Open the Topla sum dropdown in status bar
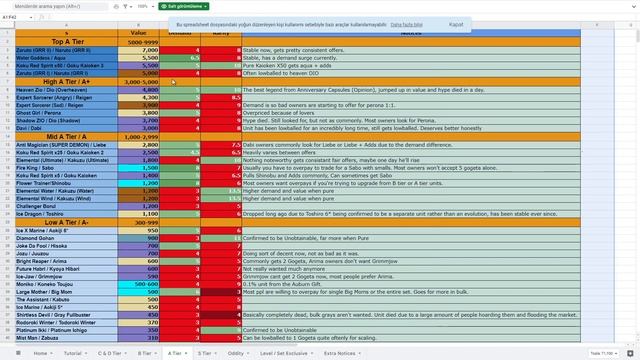Viewport: 640px width, 360px height. point(604,353)
